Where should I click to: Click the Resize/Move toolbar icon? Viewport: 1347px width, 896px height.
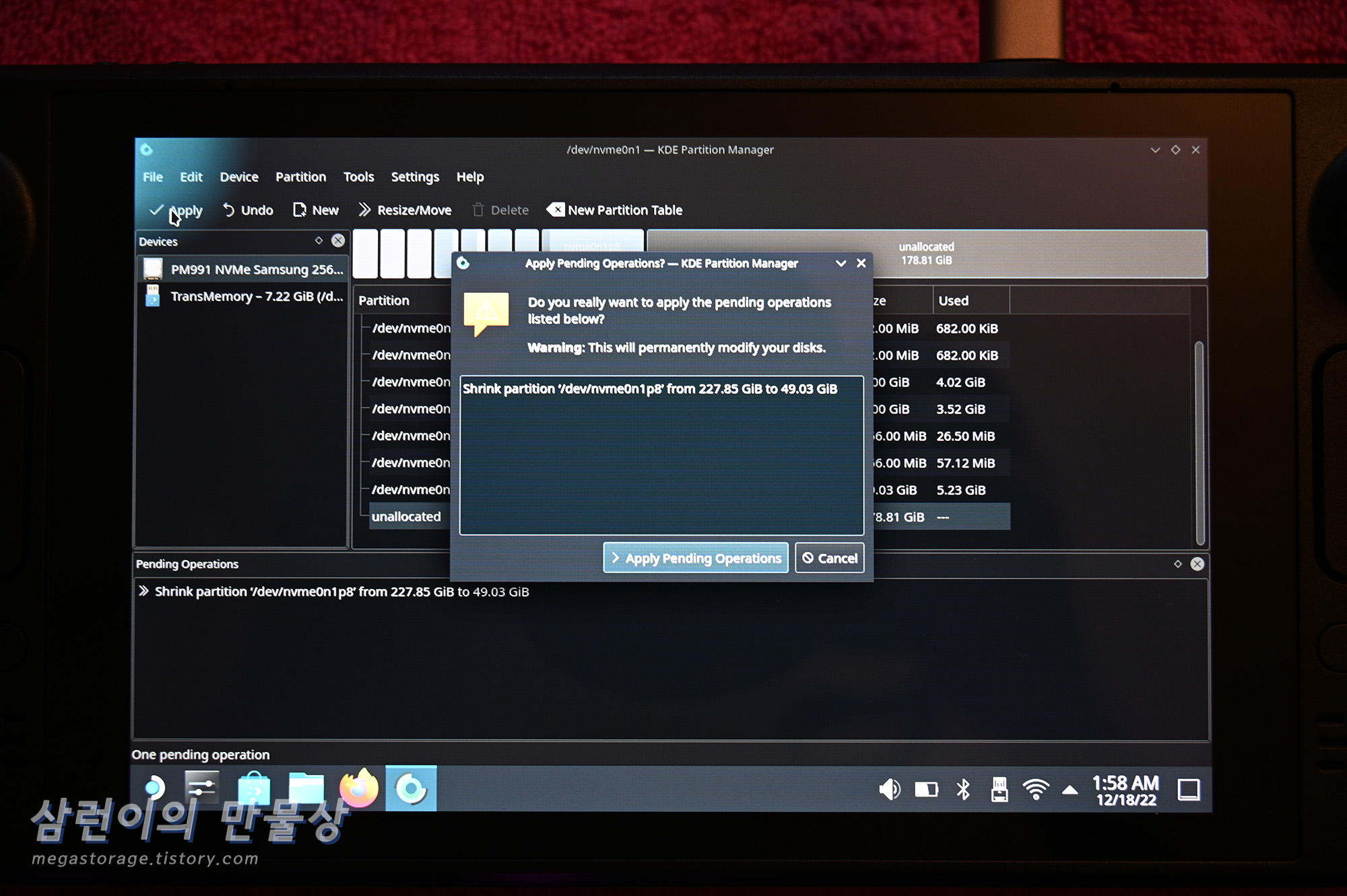click(x=364, y=210)
